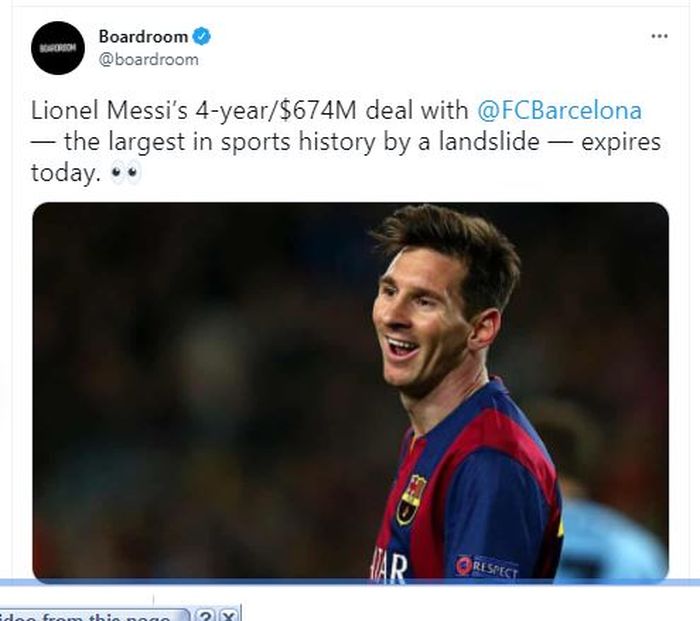
Task: Click the Respect sleeve badge
Action: [487, 567]
